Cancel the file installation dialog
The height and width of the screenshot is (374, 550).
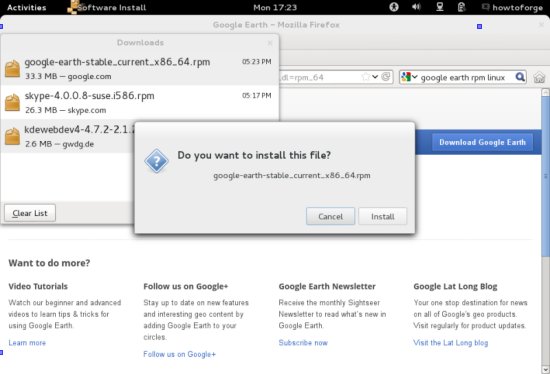(330, 216)
